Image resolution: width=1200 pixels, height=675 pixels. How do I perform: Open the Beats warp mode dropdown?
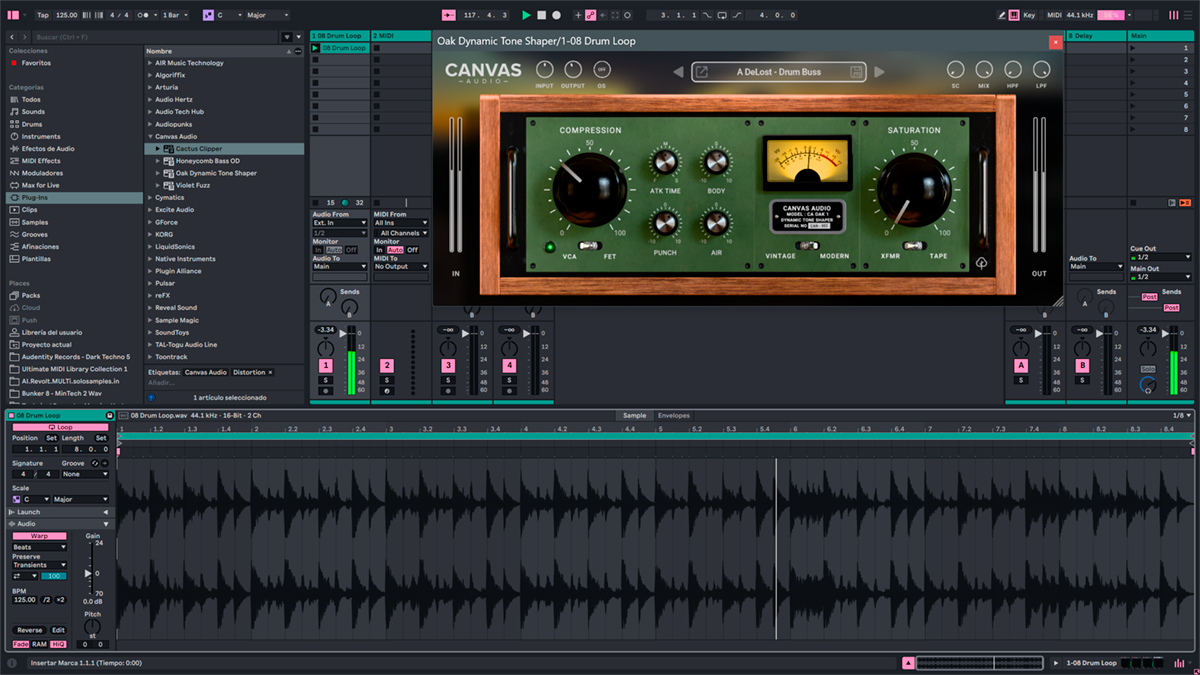(x=40, y=547)
